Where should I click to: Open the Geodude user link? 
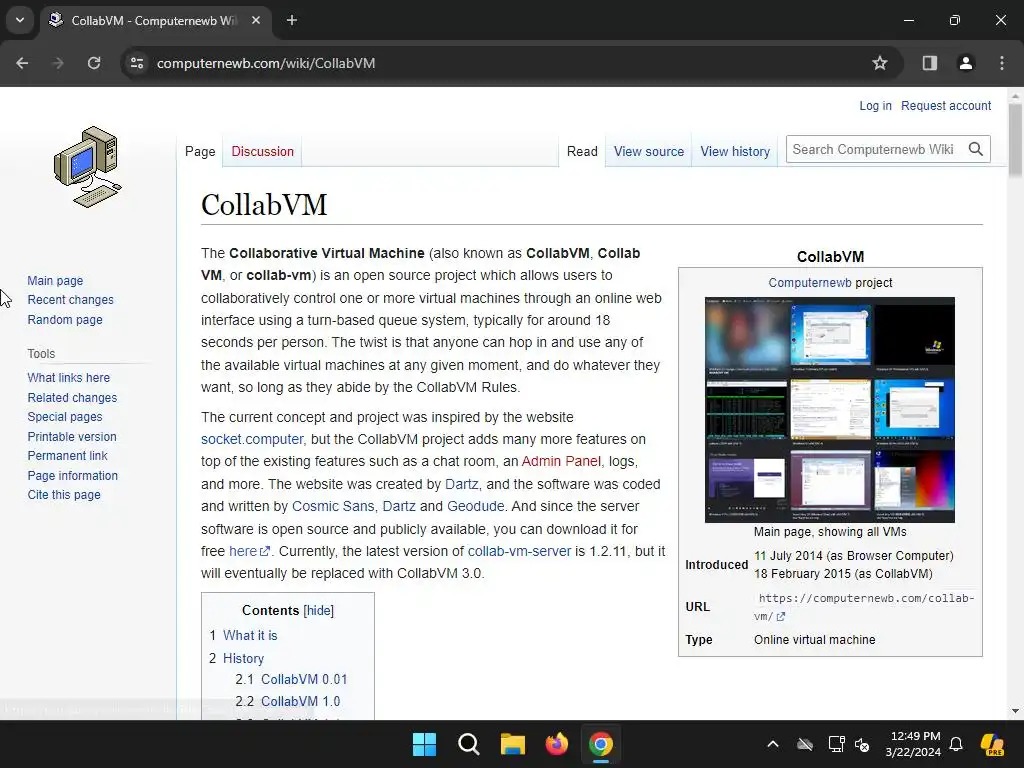pyautogui.click(x=475, y=506)
